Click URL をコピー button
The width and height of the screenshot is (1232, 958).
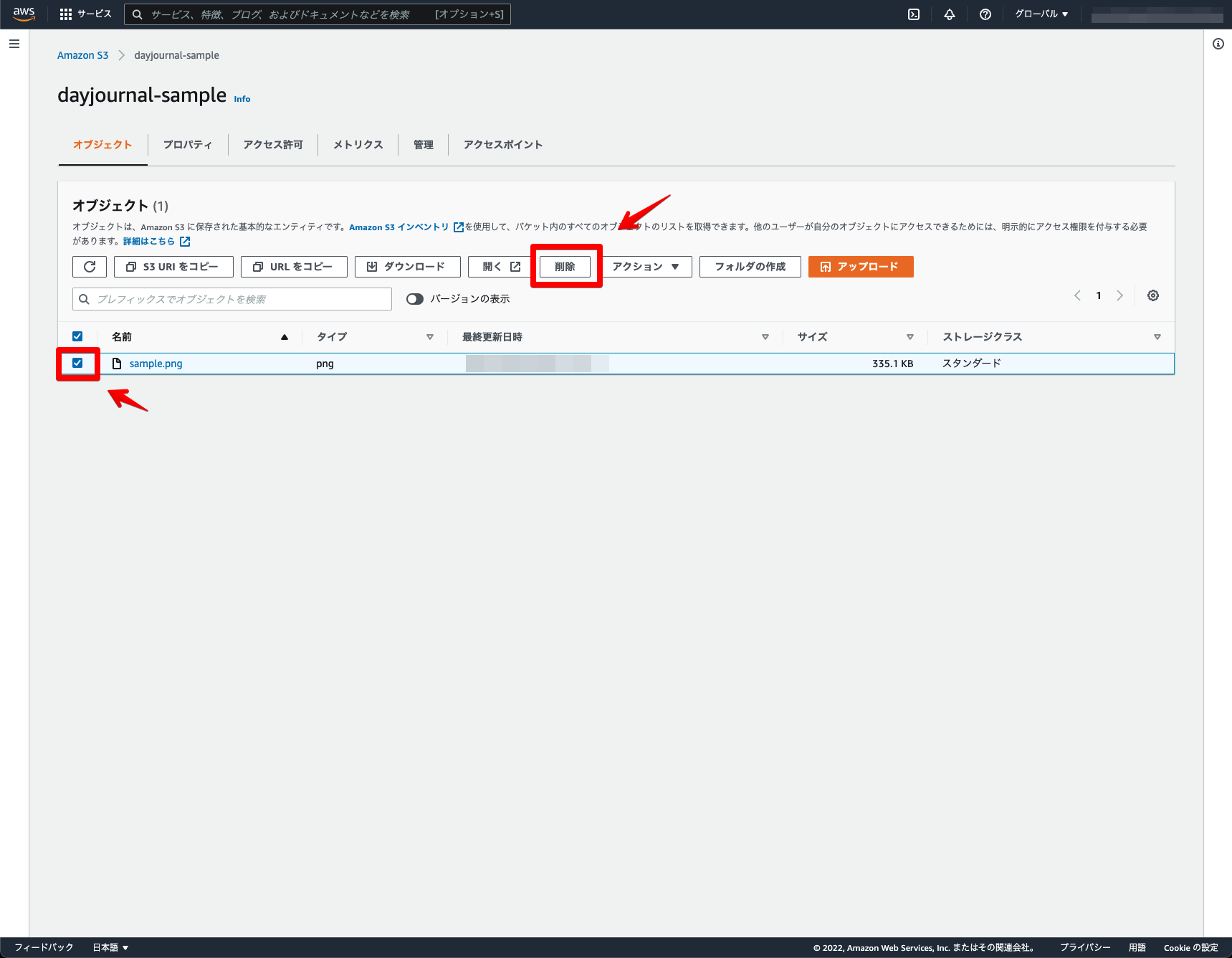(x=294, y=267)
